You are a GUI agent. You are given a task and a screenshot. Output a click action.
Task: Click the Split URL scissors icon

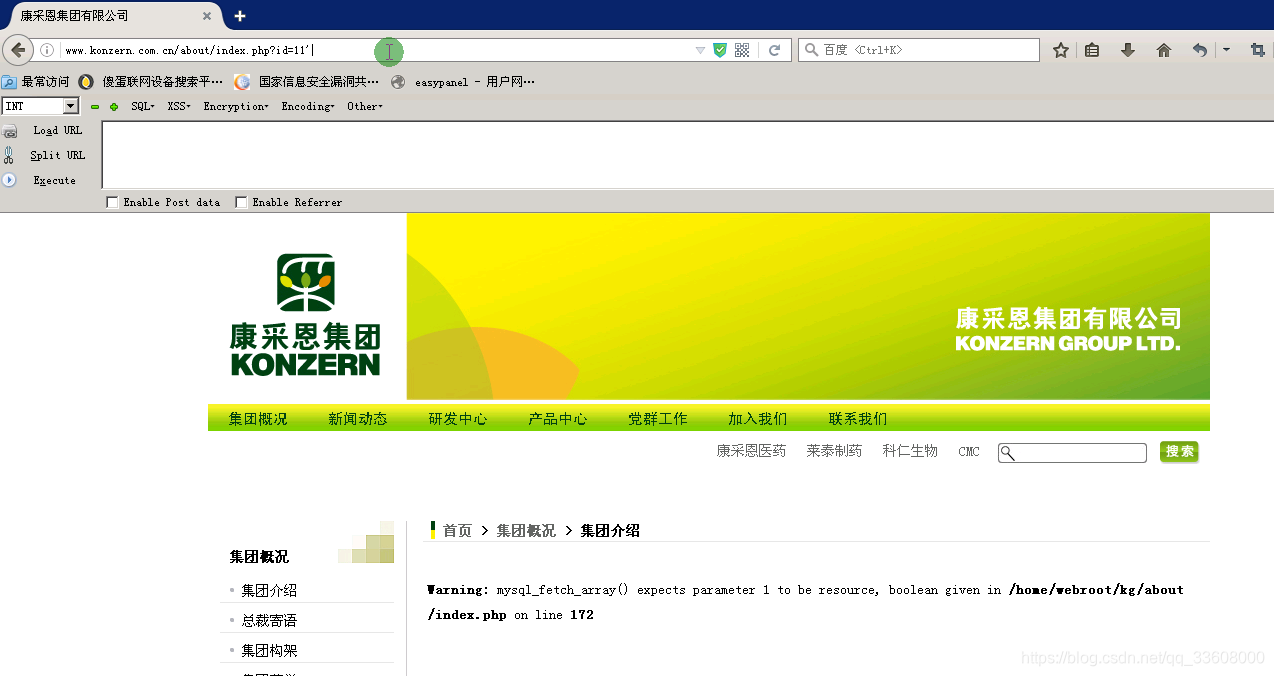point(9,155)
